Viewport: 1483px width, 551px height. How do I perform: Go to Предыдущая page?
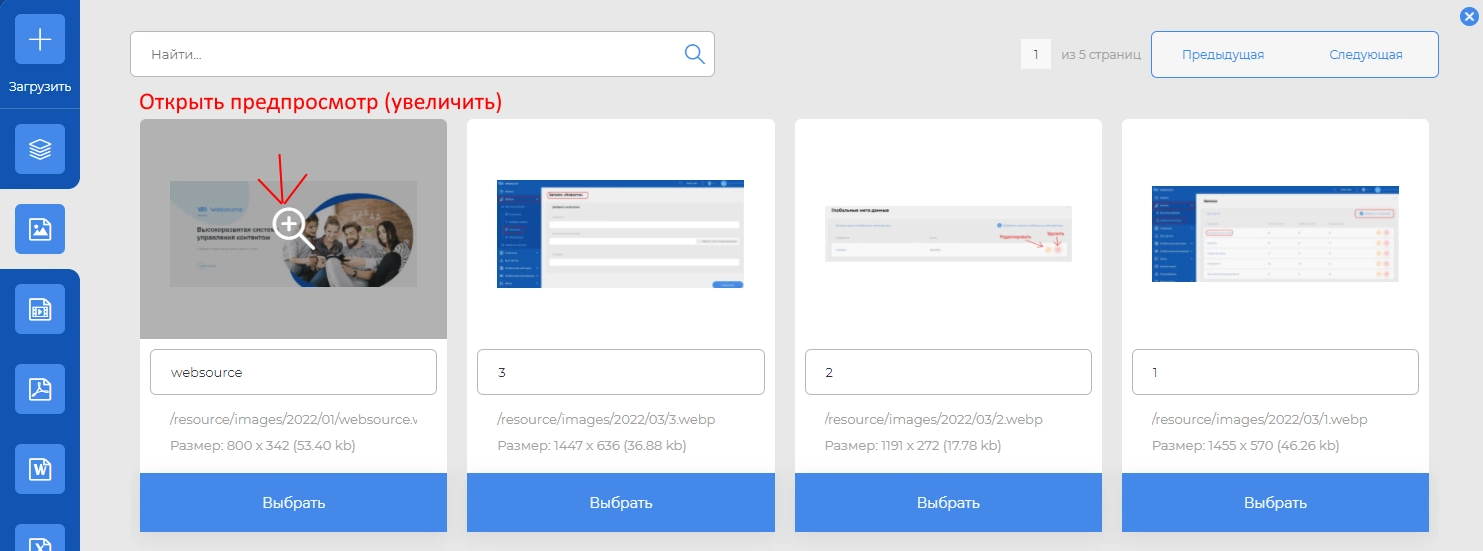tap(1222, 55)
